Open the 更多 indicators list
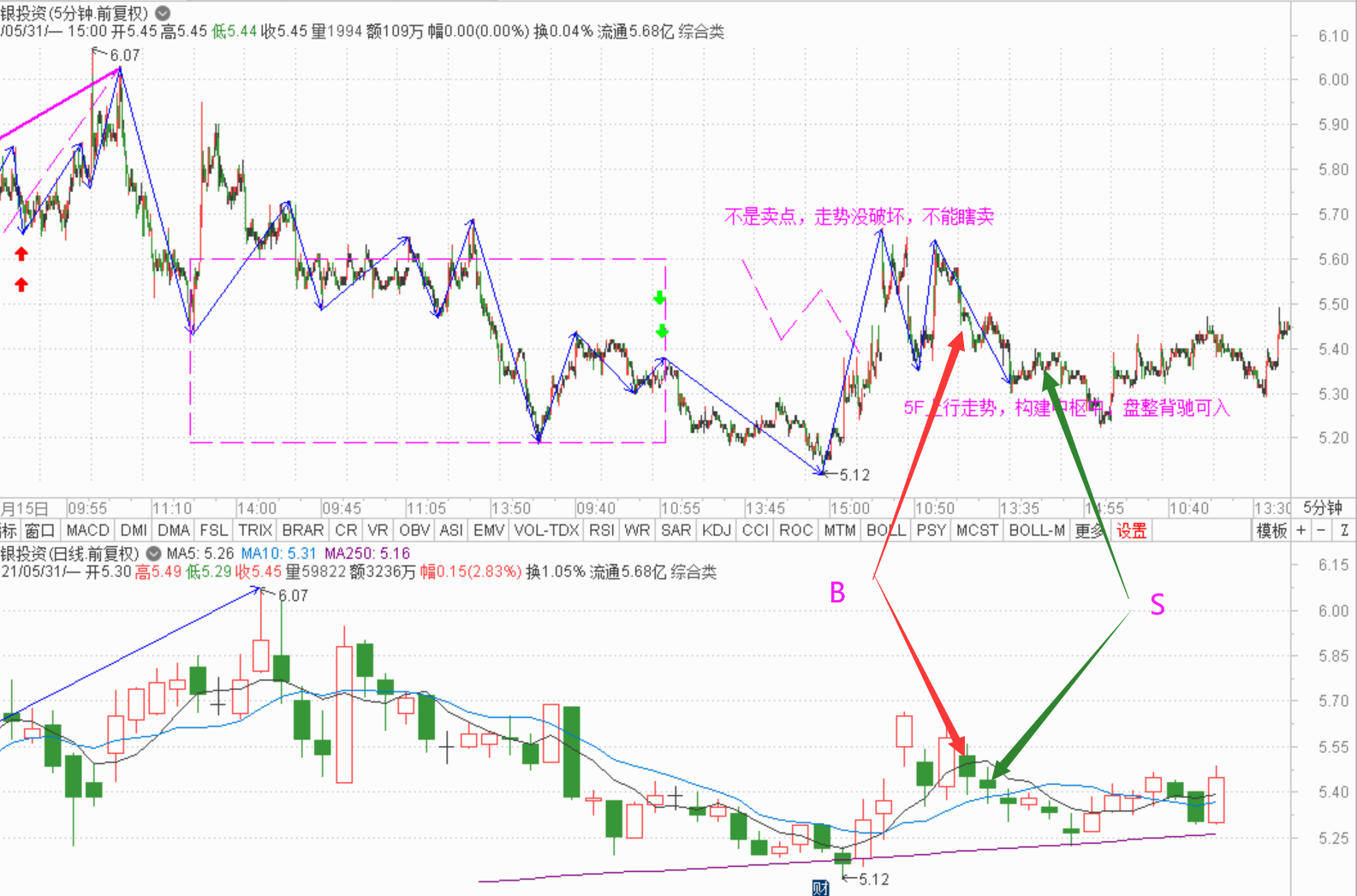 coord(1090,531)
